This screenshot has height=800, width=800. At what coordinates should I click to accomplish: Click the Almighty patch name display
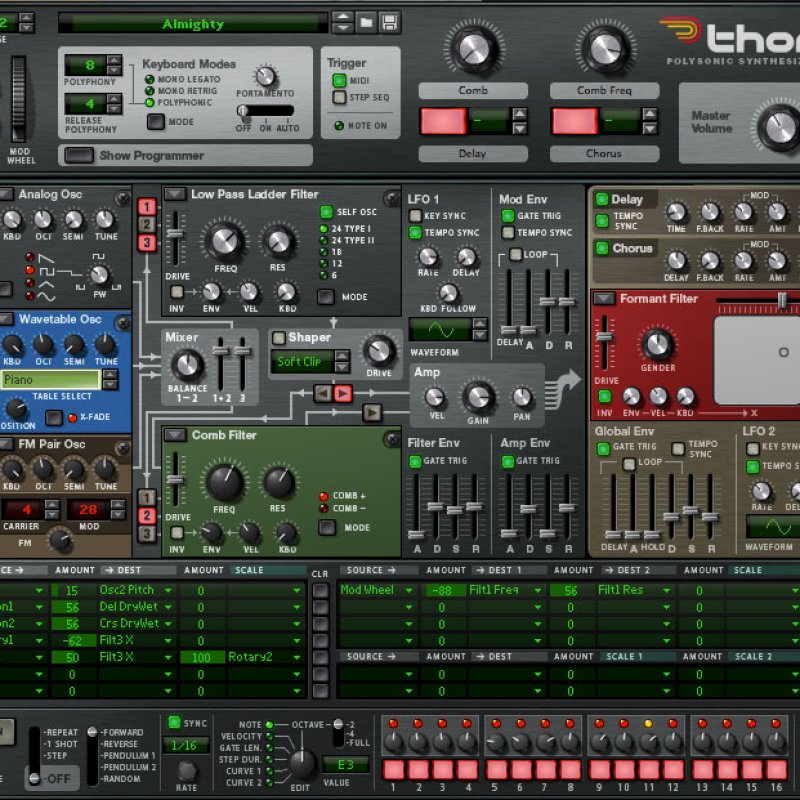coord(193,23)
